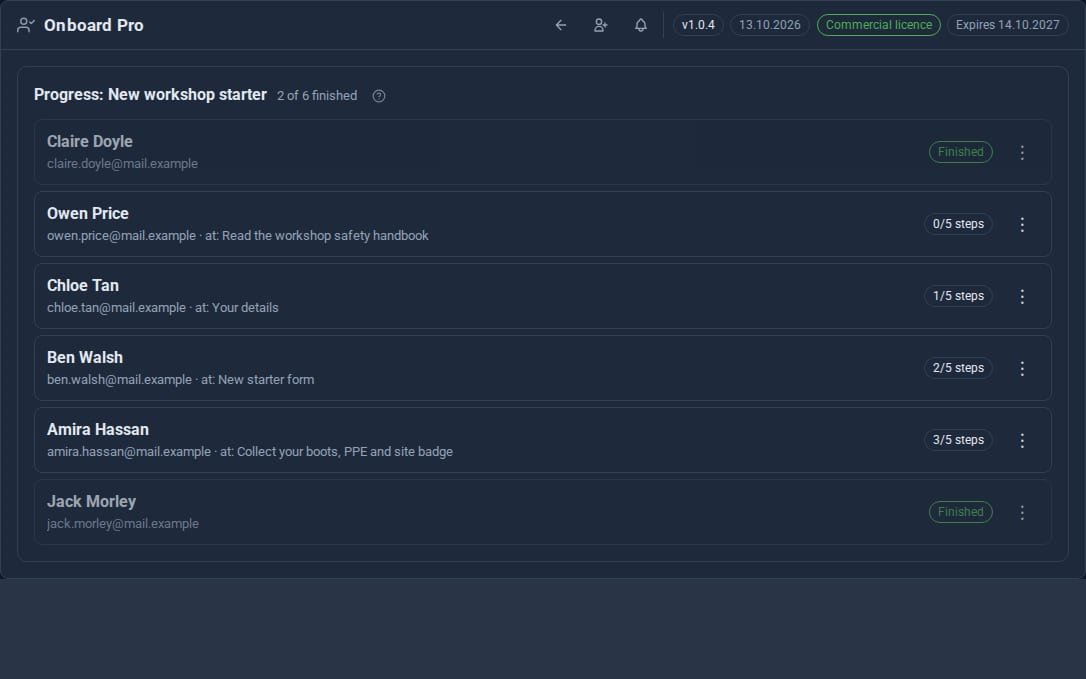Select the name 'Chloe Tan'
This screenshot has height=679, width=1086.
point(83,285)
